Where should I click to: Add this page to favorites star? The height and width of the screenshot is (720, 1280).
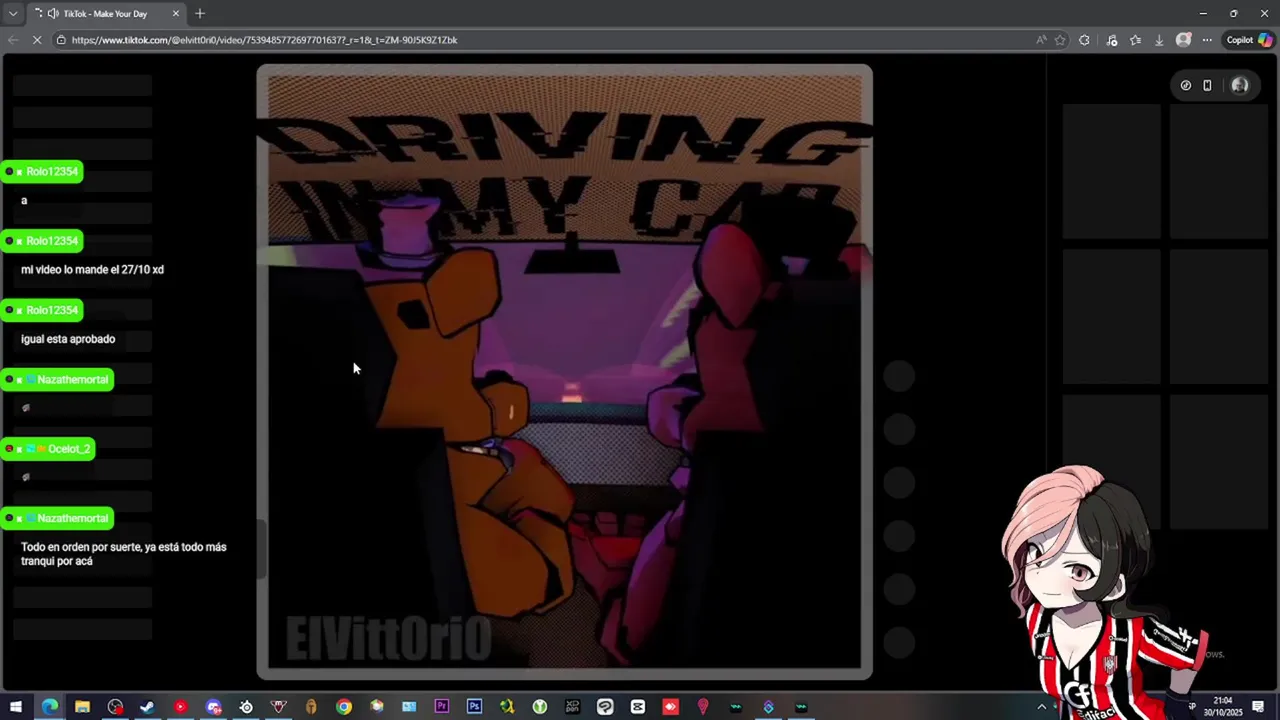tap(1060, 40)
